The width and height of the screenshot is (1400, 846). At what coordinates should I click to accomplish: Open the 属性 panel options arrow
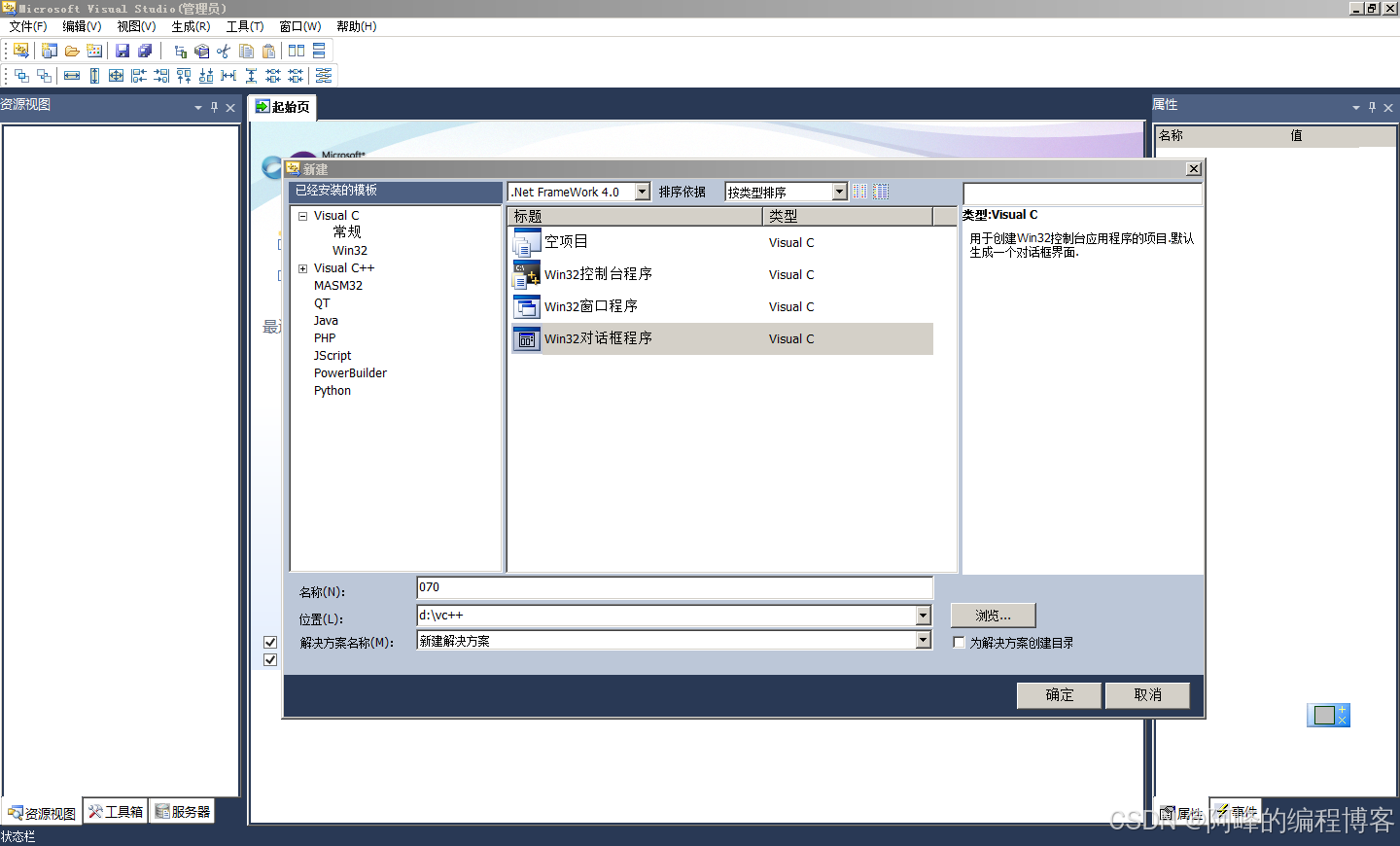1356,108
